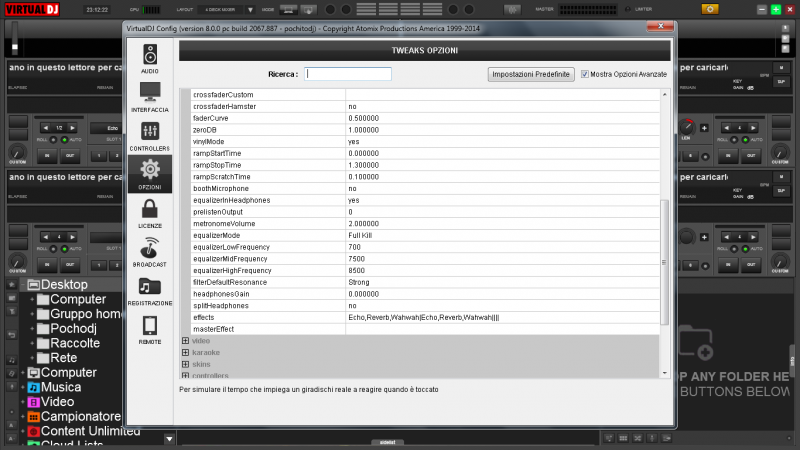800x450 pixels.
Task: Select the rampStartTime option row
Action: coord(425,154)
